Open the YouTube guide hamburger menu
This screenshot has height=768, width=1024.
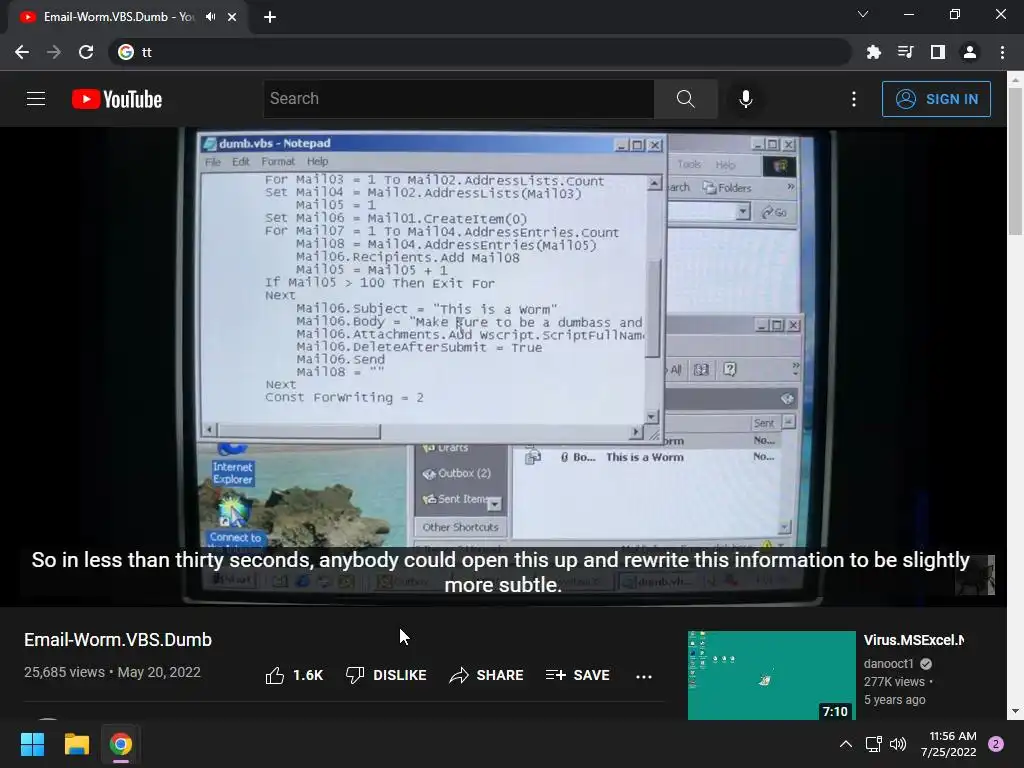(x=36, y=99)
